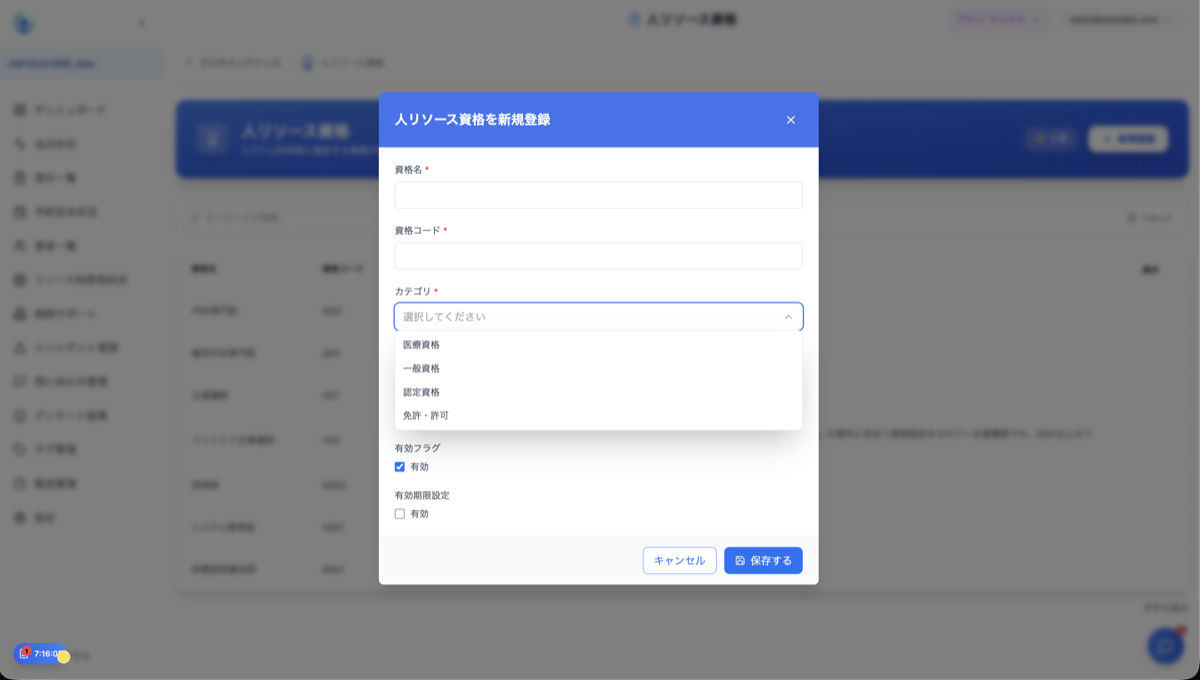This screenshot has width=1200, height=680.
Task: Click the 保存する save button
Action: tap(763, 560)
